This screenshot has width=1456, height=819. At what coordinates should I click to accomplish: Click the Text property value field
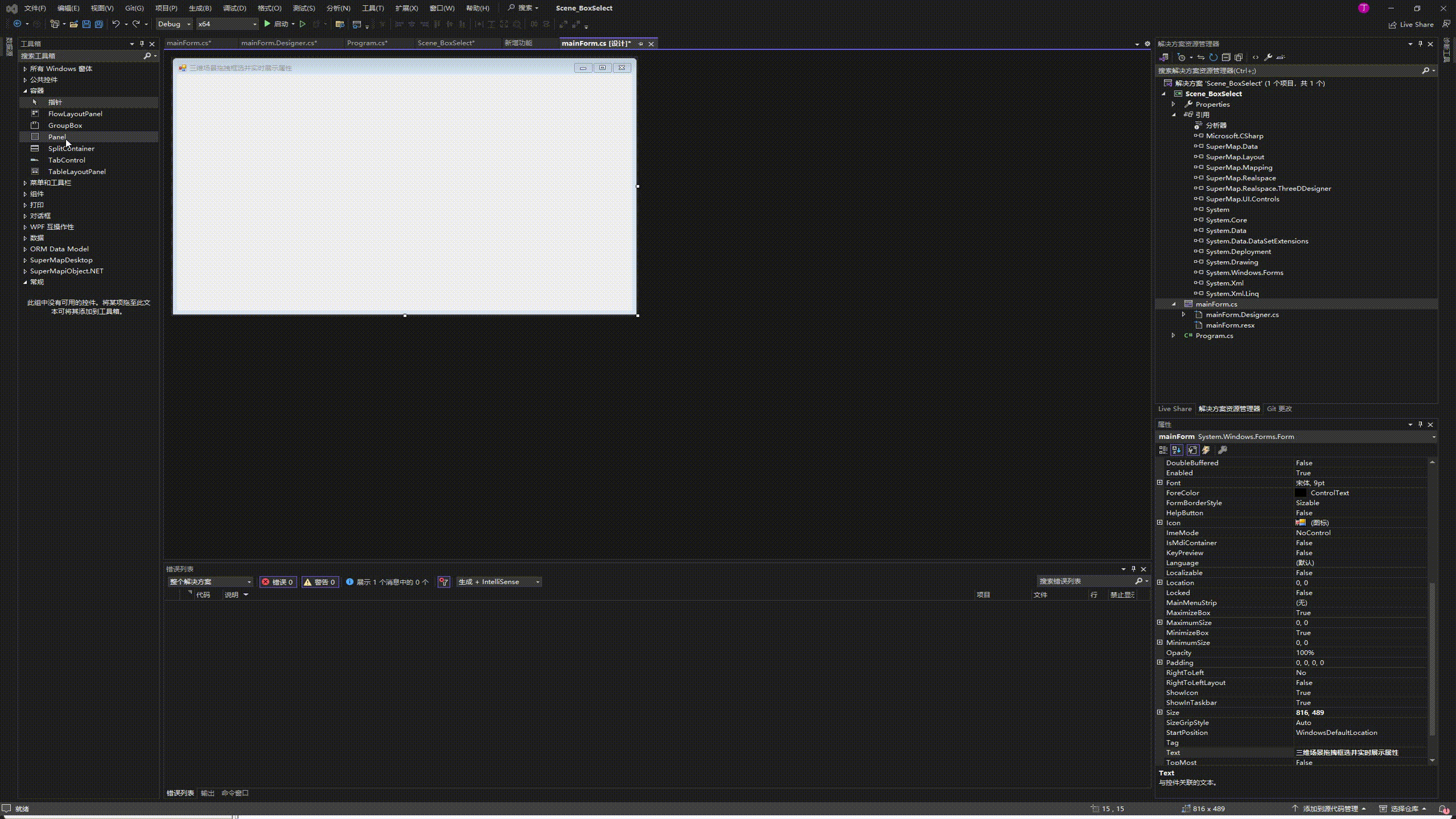(x=1360, y=752)
